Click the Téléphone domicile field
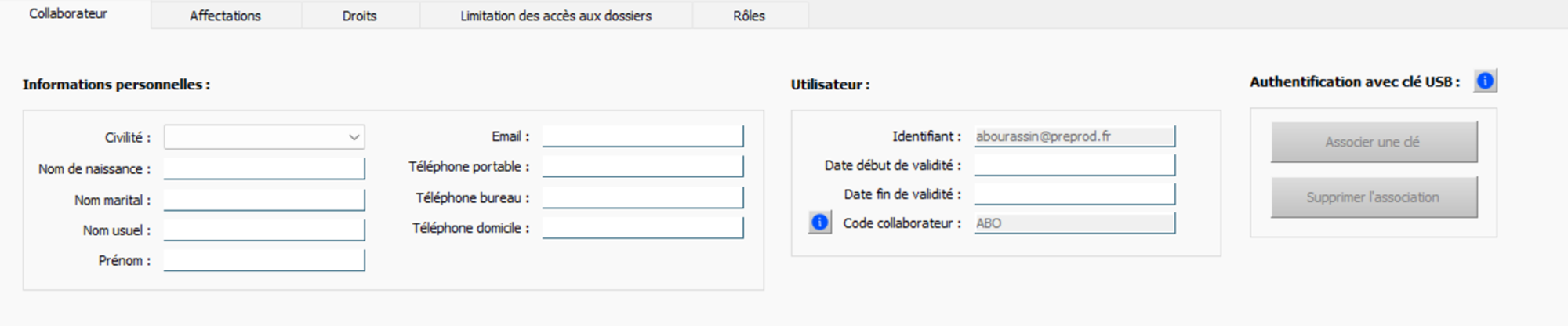1568x326 pixels. pyautogui.click(x=643, y=228)
